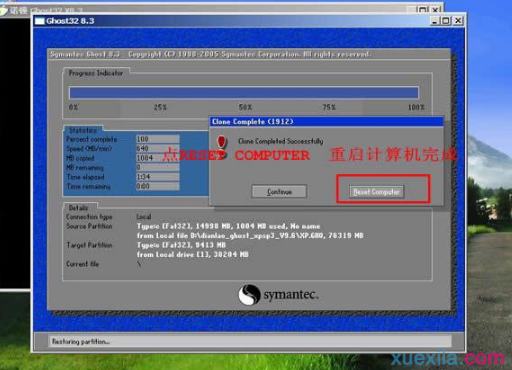Click the 25% progress scale marker
512x370 pixels.
(160, 107)
